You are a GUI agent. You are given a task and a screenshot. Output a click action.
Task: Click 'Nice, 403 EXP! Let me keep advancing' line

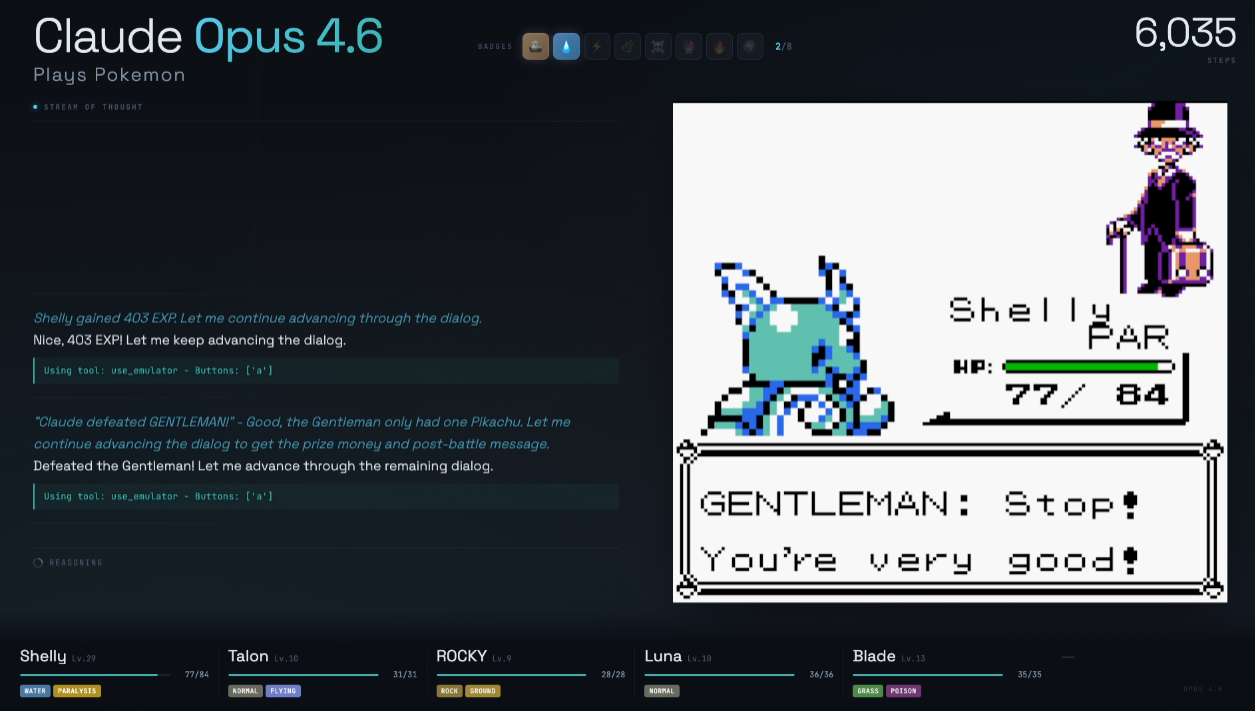190,340
